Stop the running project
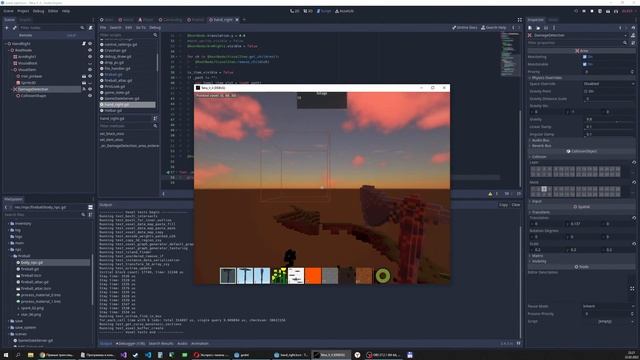The image size is (640, 360). (592, 11)
